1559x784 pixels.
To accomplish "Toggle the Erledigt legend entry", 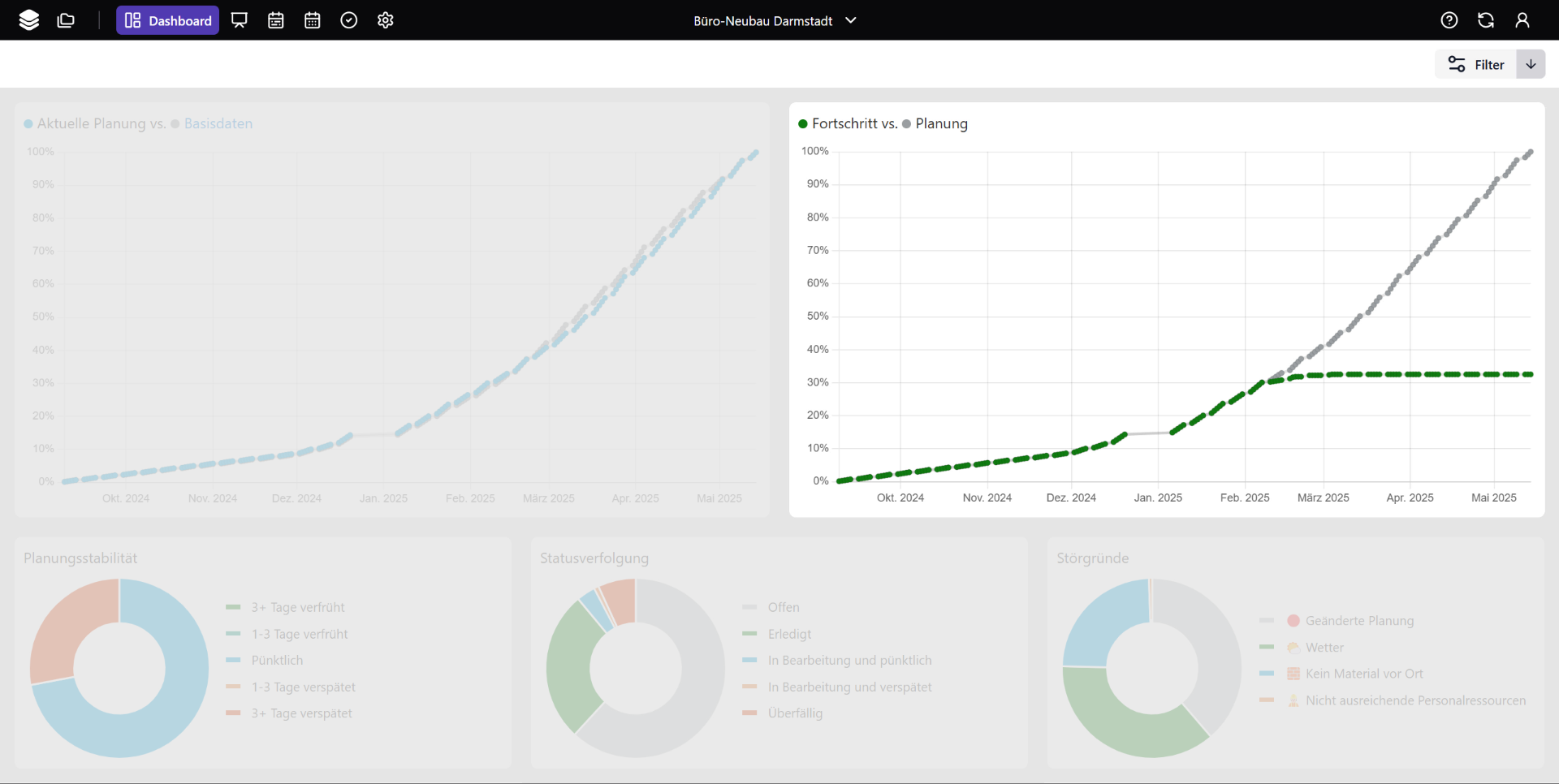I will [789, 634].
